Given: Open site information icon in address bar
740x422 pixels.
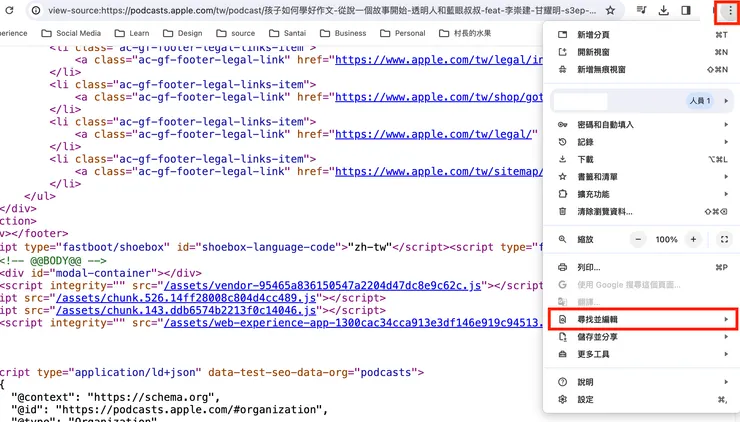Looking at the screenshot, I should coord(36,10).
